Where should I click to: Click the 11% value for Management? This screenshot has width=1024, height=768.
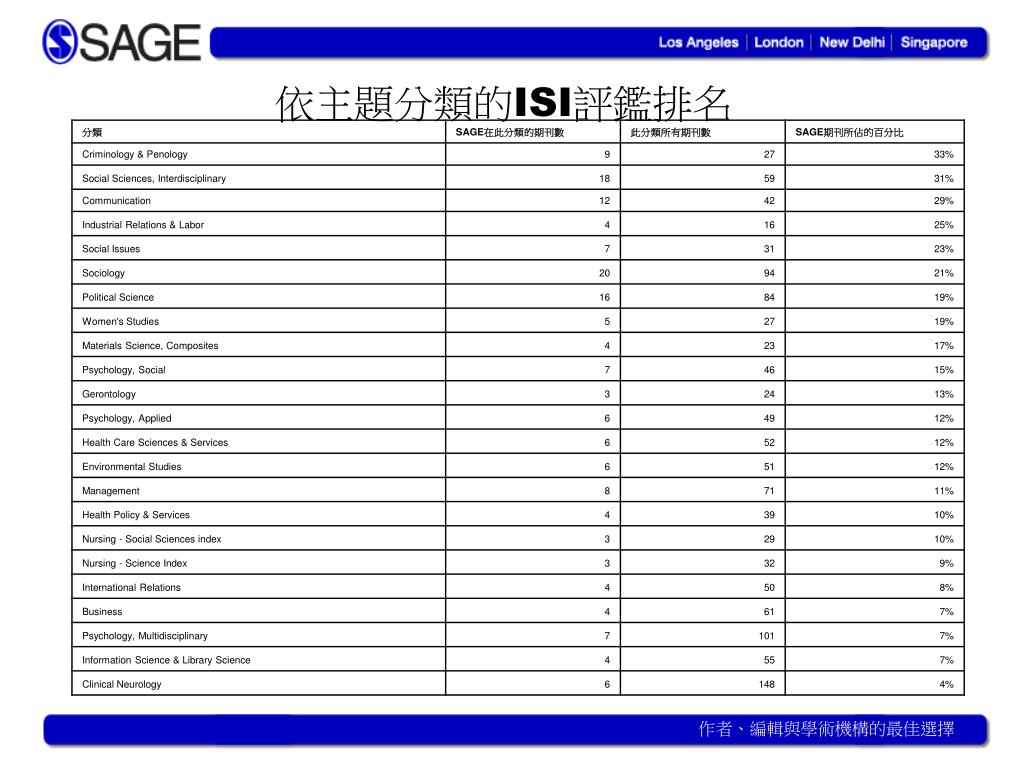click(943, 490)
